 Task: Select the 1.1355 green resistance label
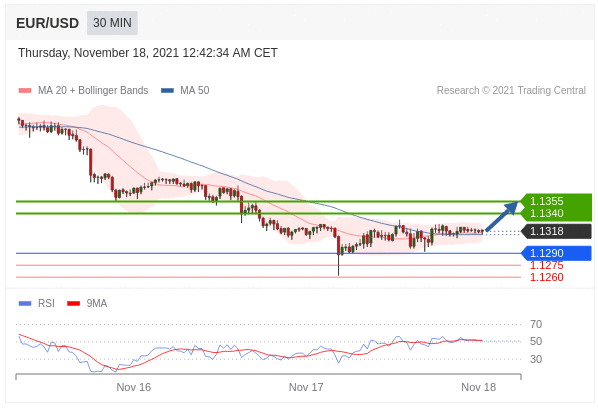tap(547, 201)
